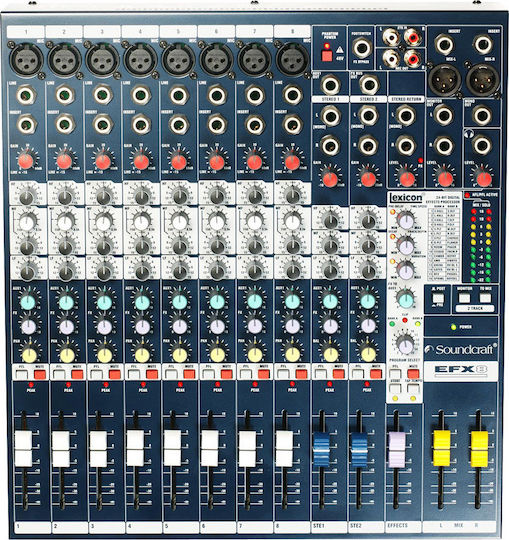Touch the Lexicon VARIATION knob
The width and height of the screenshot is (509, 540).
406,271
